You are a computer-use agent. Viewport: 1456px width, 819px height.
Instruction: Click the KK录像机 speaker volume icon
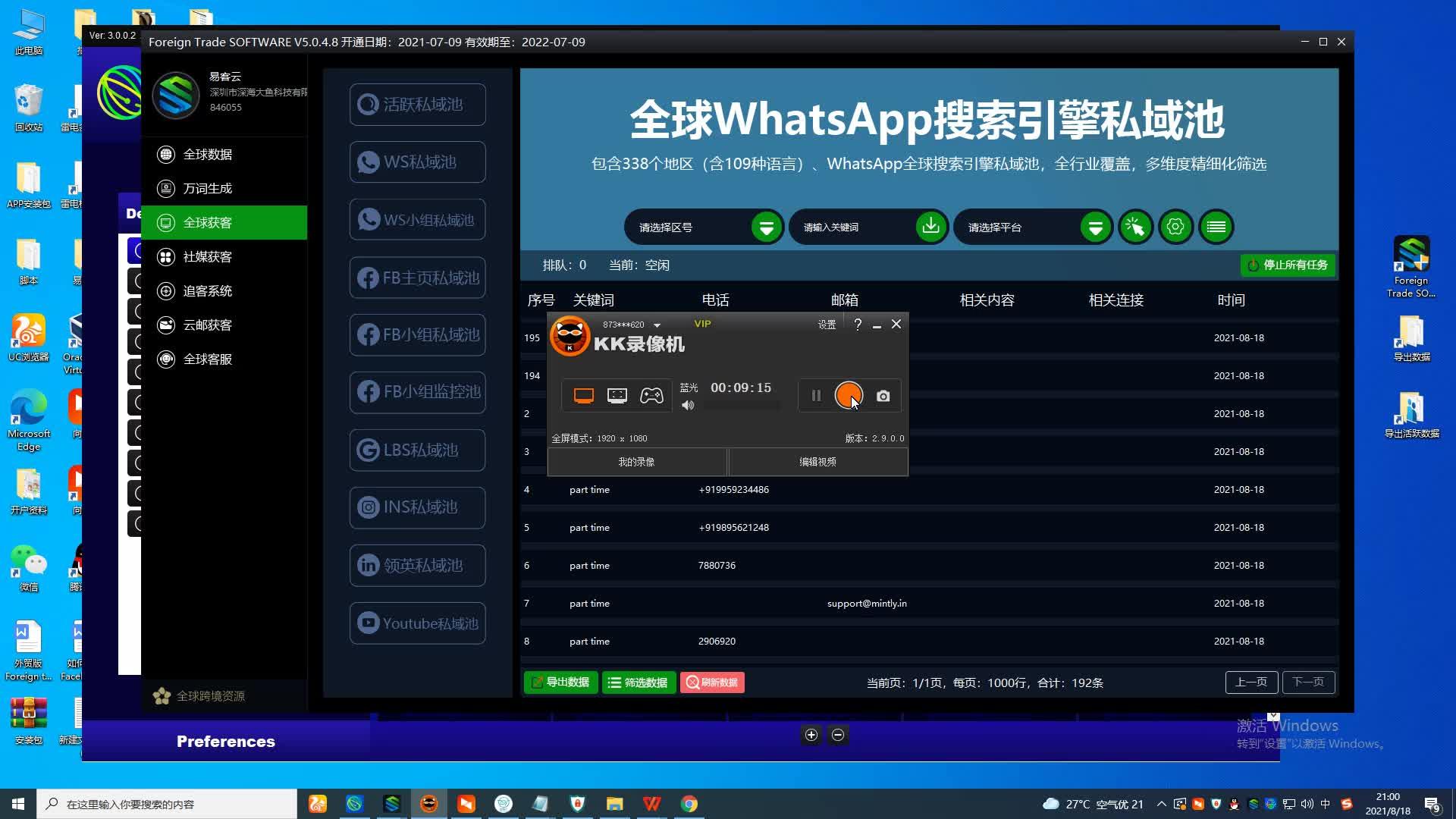[x=688, y=406]
